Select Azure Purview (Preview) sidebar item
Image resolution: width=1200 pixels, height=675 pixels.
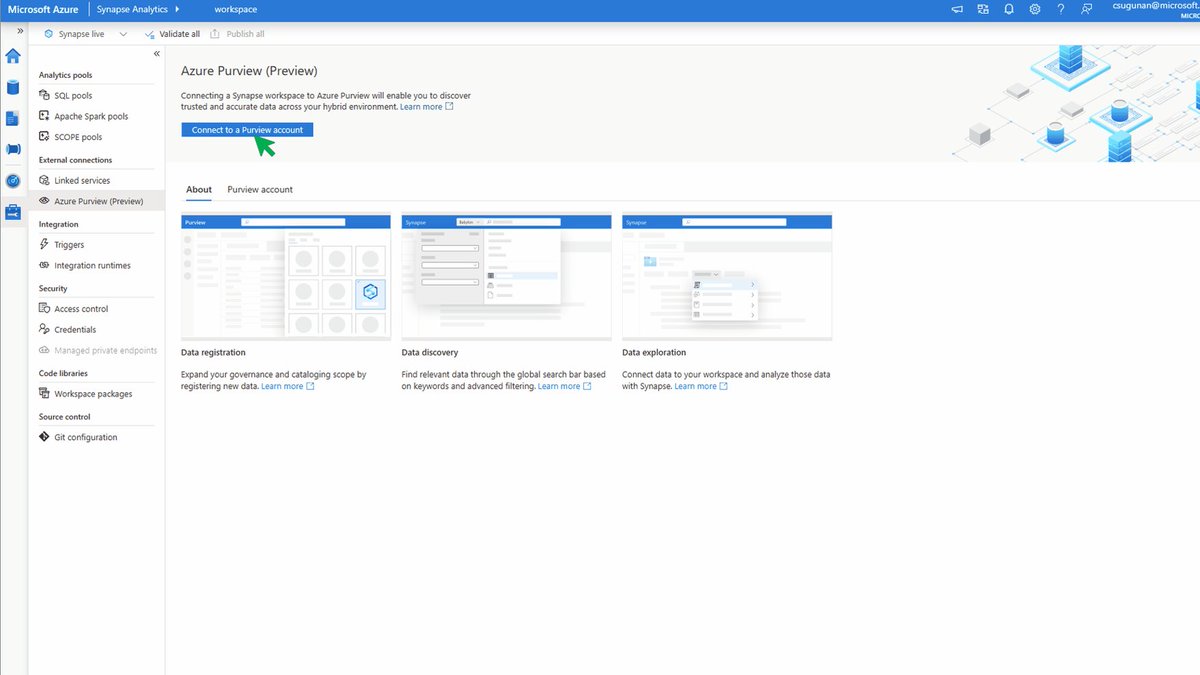(x=96, y=201)
